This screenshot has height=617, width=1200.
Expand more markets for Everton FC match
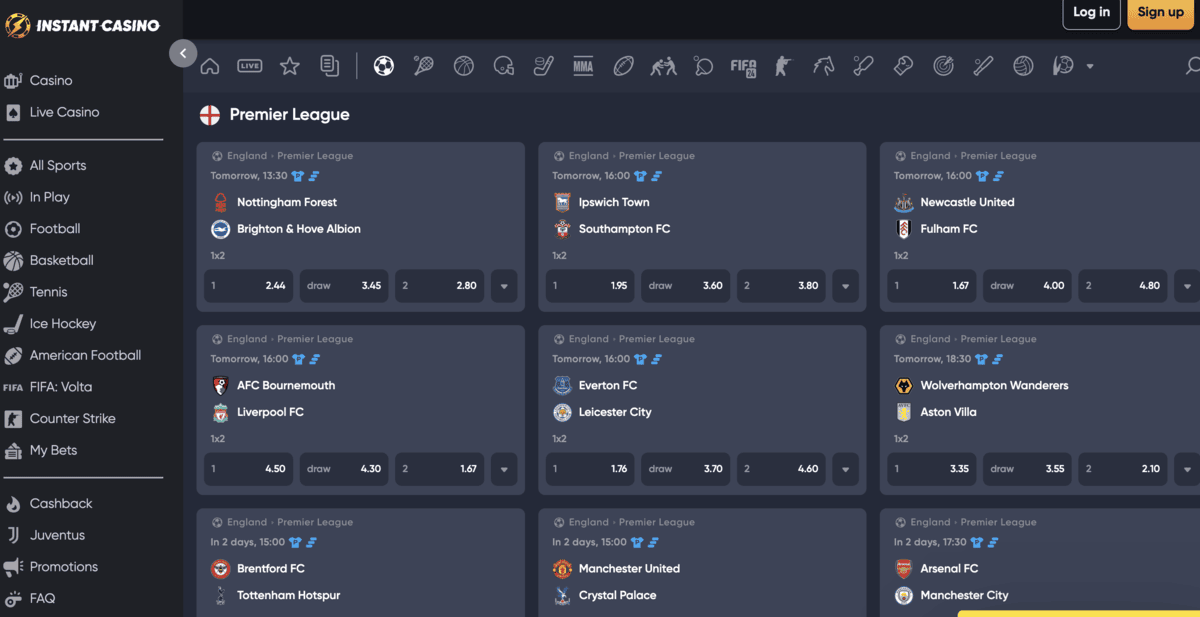[x=846, y=469]
